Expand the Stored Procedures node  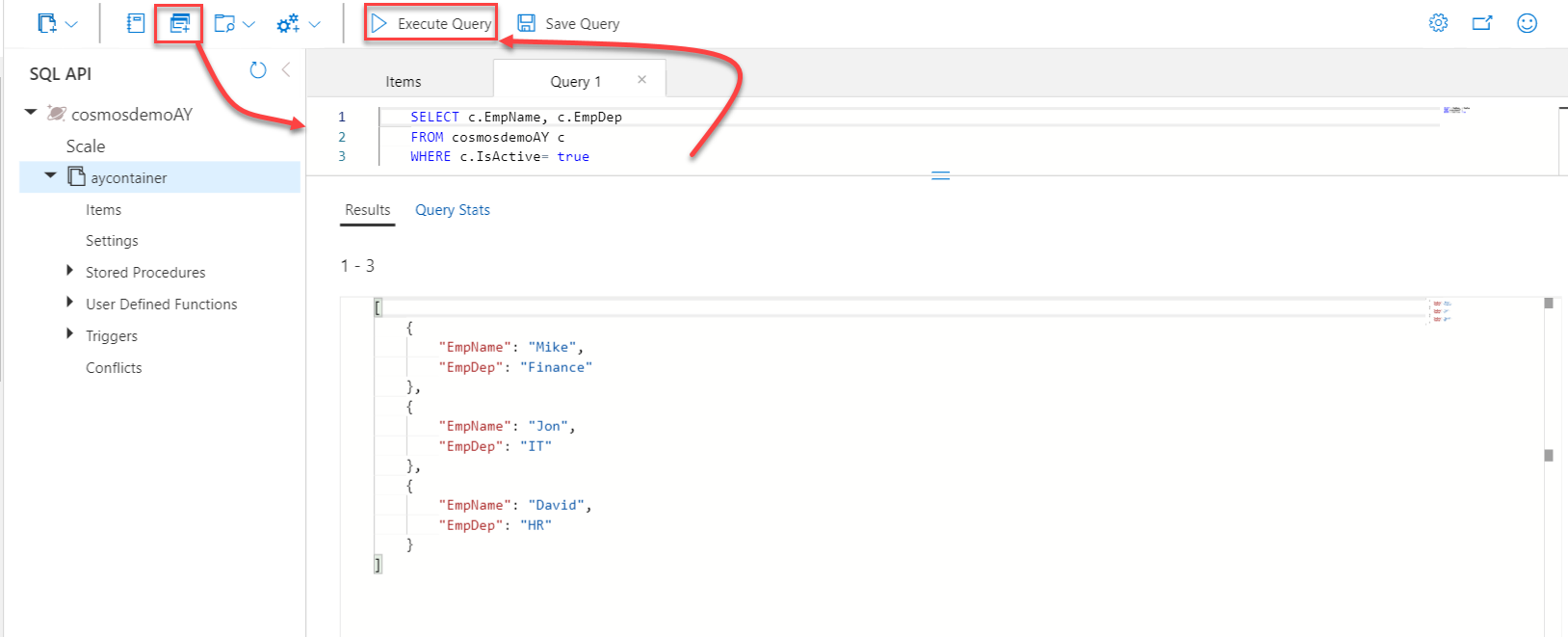coord(69,271)
